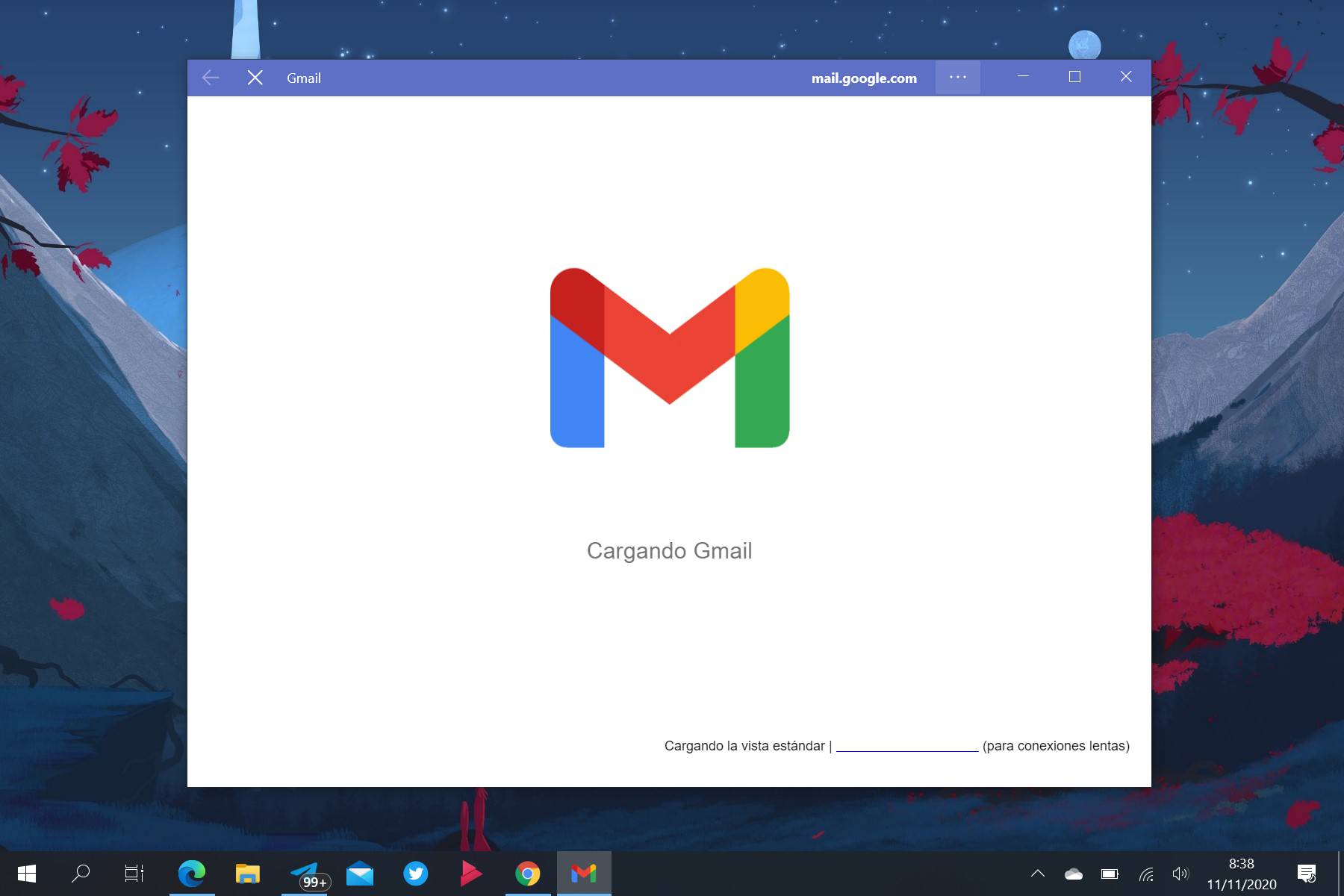This screenshot has height=896, width=1344.
Task: Open the Windows Start menu
Action: click(27, 873)
